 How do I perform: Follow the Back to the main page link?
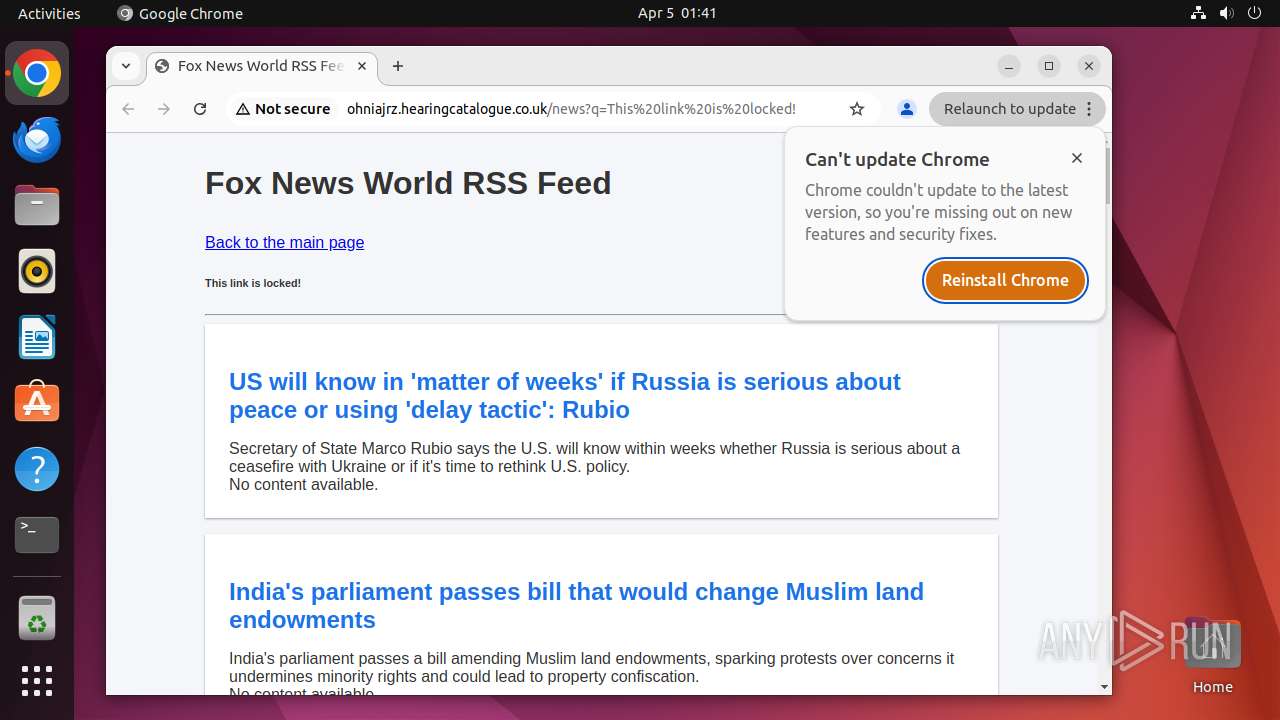click(284, 242)
